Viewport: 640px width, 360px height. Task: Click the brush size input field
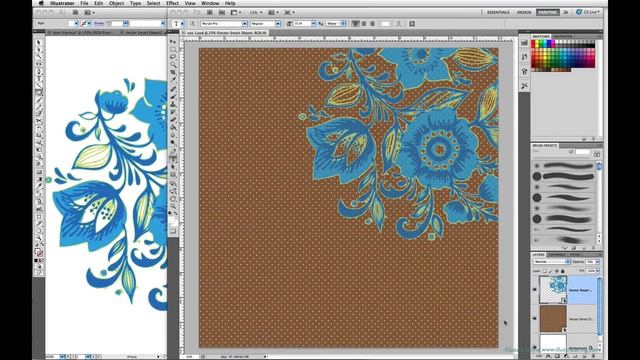[x=582, y=152]
